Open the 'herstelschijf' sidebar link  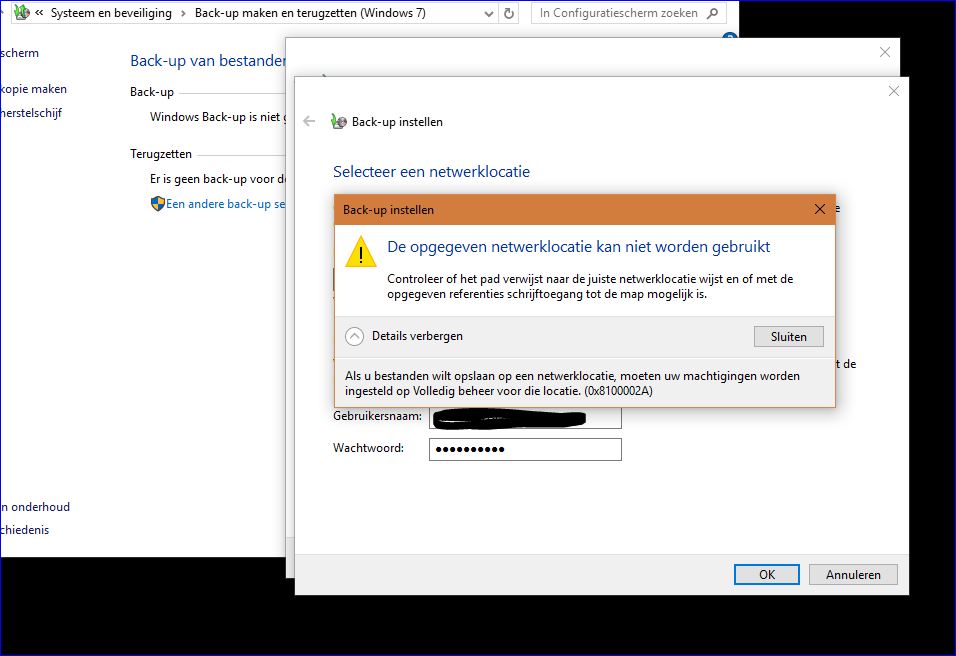tap(31, 113)
